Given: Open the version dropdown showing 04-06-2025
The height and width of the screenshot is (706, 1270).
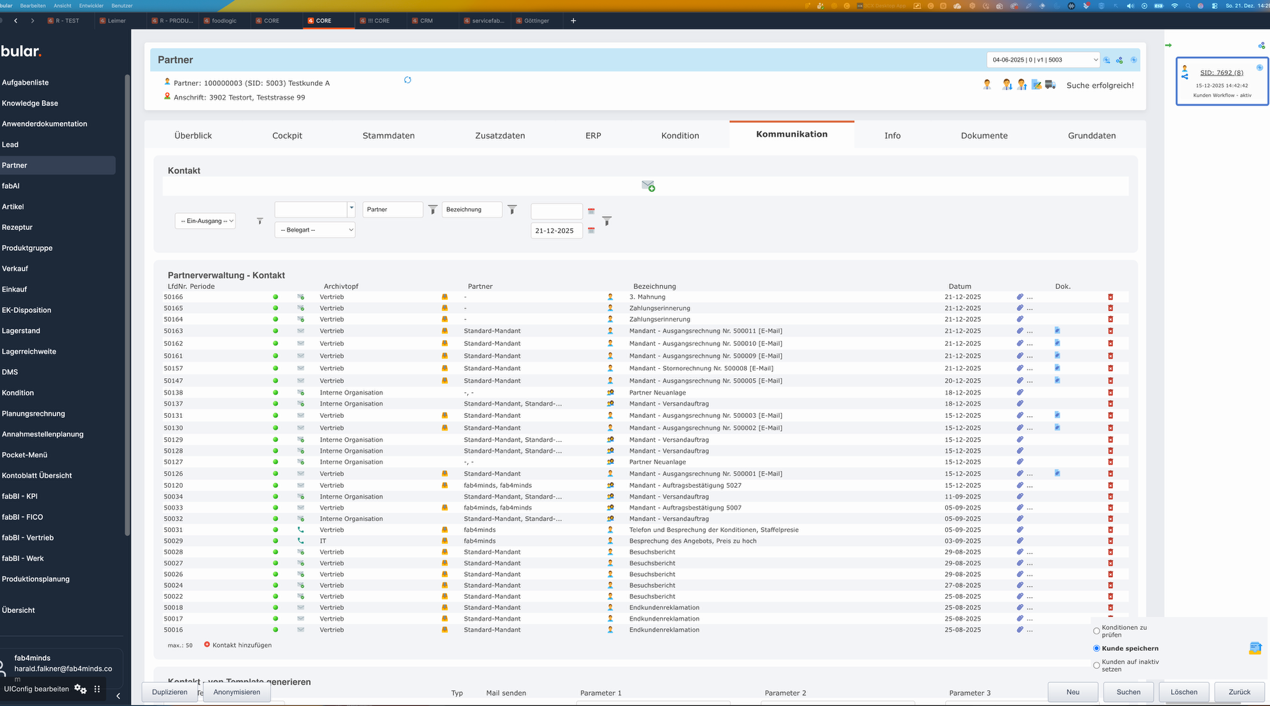Looking at the screenshot, I should pos(1042,60).
